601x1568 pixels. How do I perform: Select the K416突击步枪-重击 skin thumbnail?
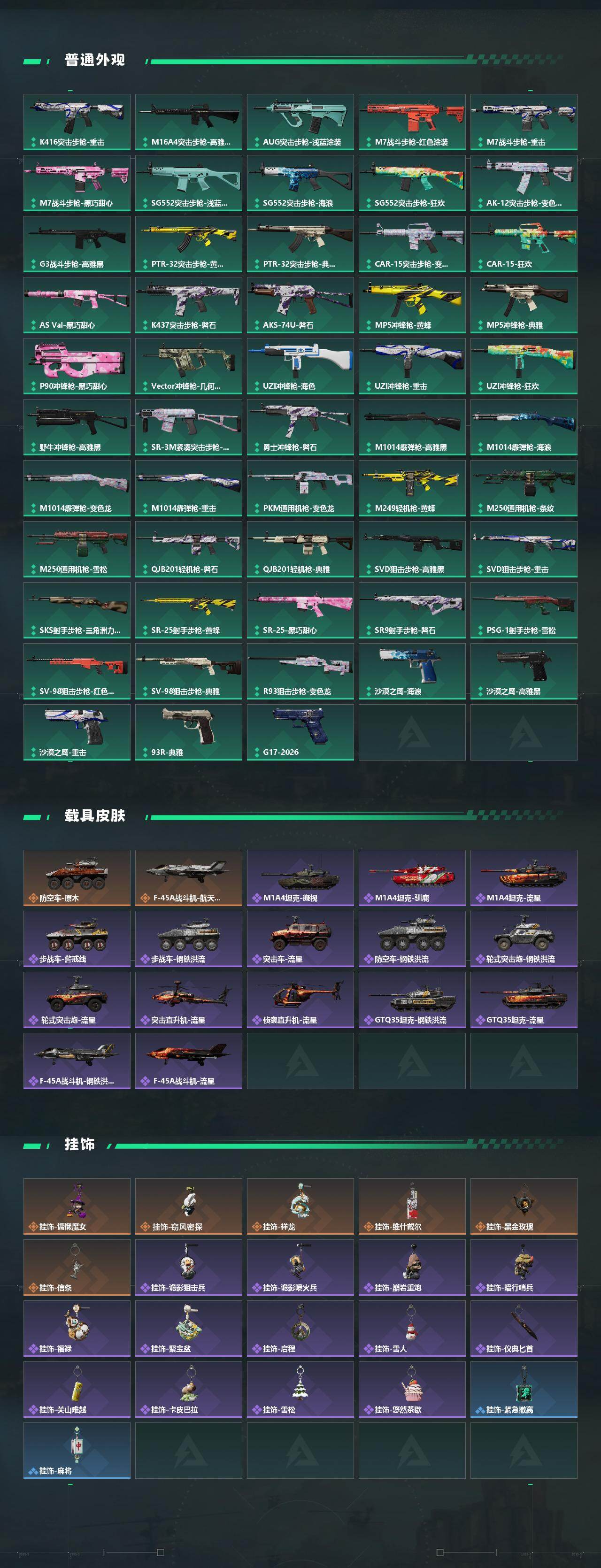pyautogui.click(x=77, y=122)
